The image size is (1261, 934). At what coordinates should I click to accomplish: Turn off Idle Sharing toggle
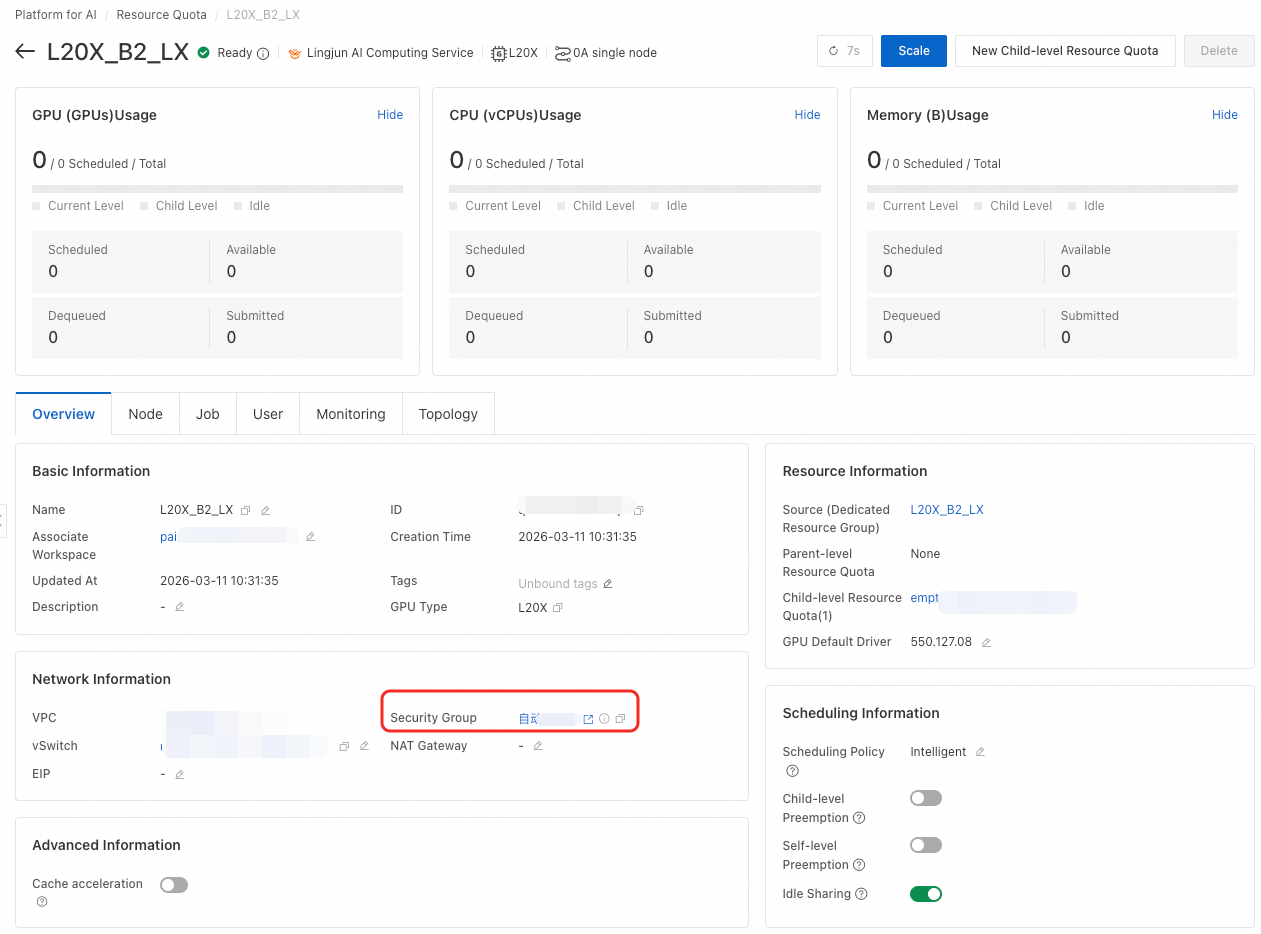click(925, 894)
